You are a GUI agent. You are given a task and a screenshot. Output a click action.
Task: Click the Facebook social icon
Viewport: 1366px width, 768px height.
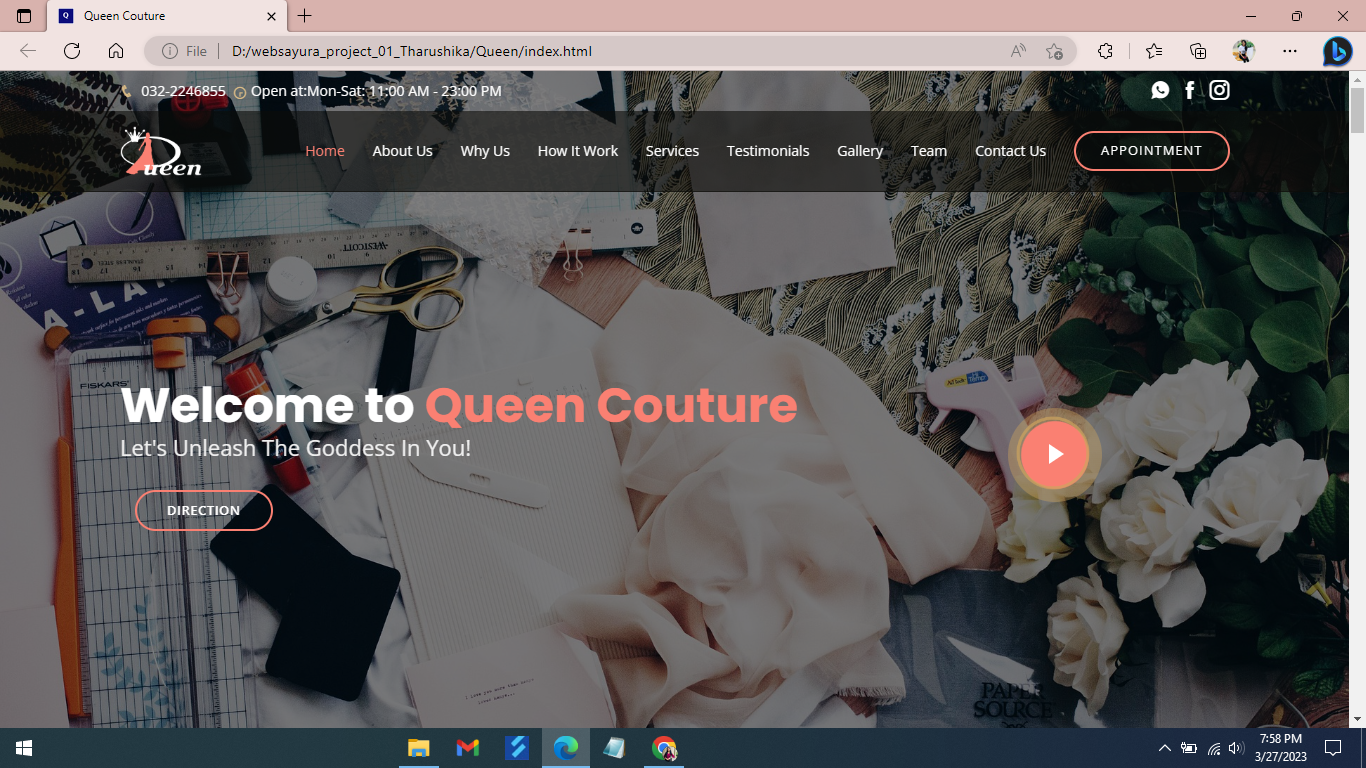1189,90
